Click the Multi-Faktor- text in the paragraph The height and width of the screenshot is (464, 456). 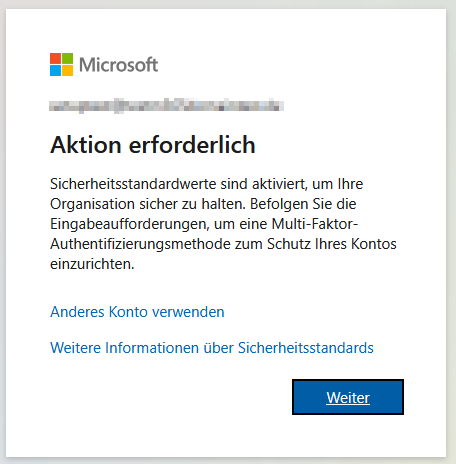(x=315, y=224)
